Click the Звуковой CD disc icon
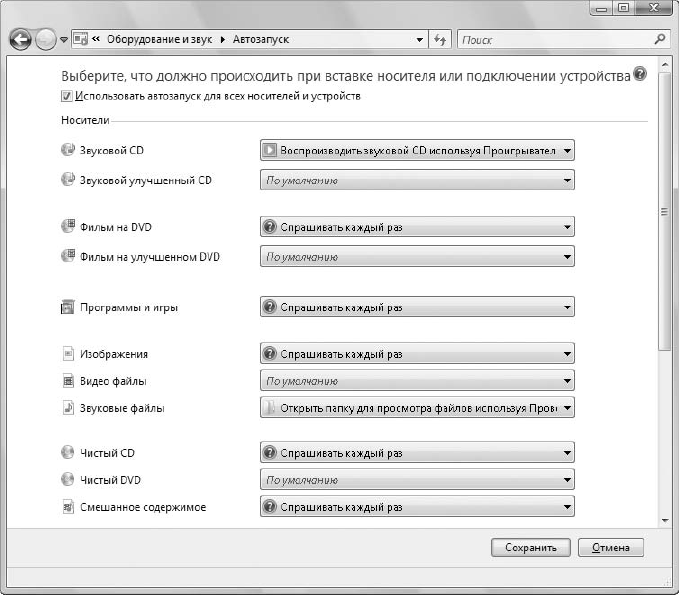This screenshot has height=595, width=679. point(68,150)
